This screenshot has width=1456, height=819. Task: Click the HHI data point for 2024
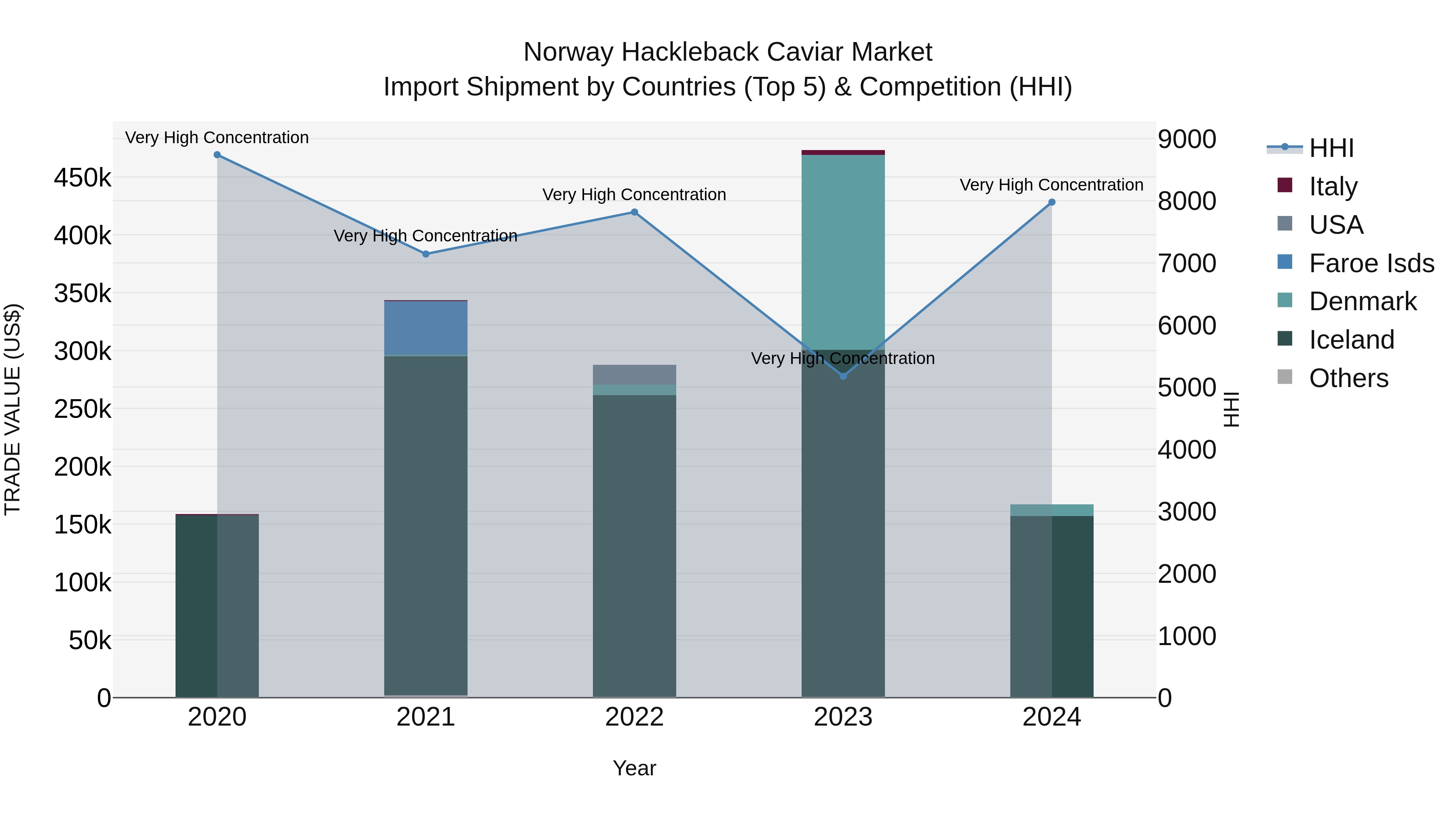(1052, 202)
